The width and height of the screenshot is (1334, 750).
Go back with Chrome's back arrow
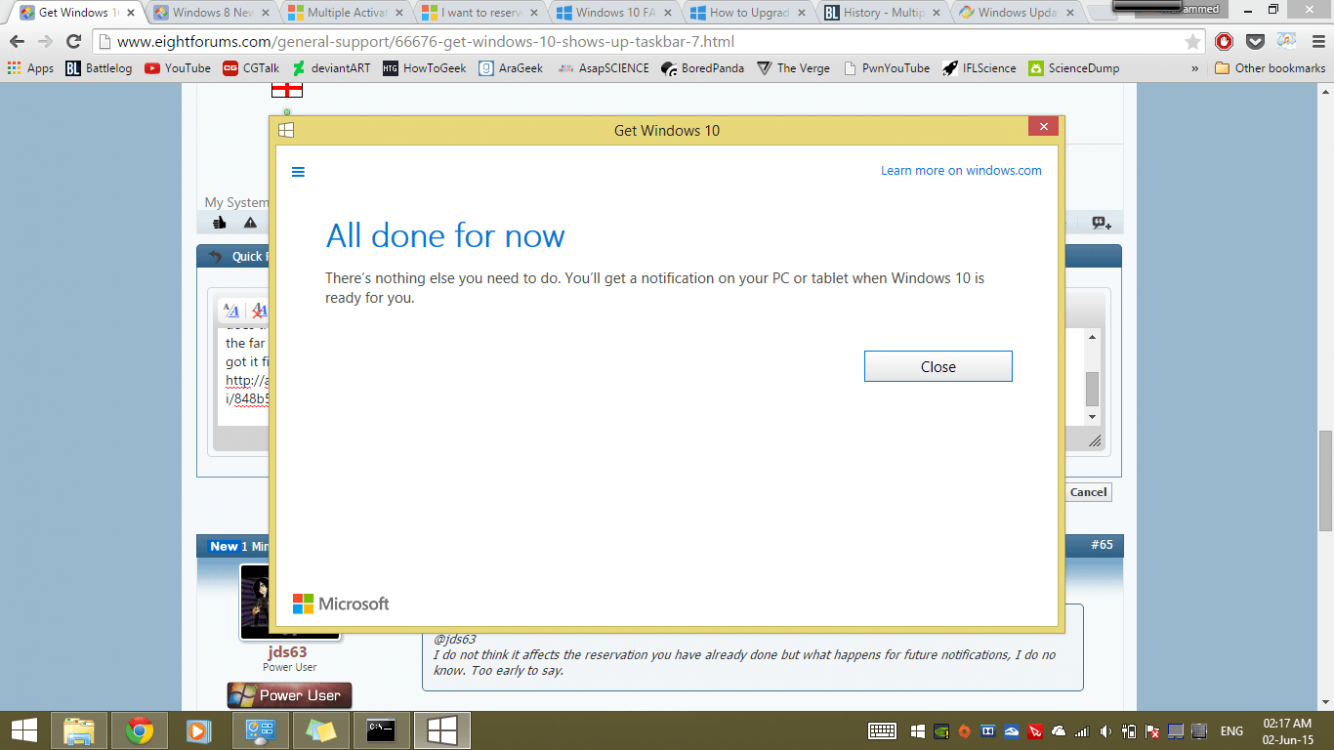pyautogui.click(x=17, y=42)
